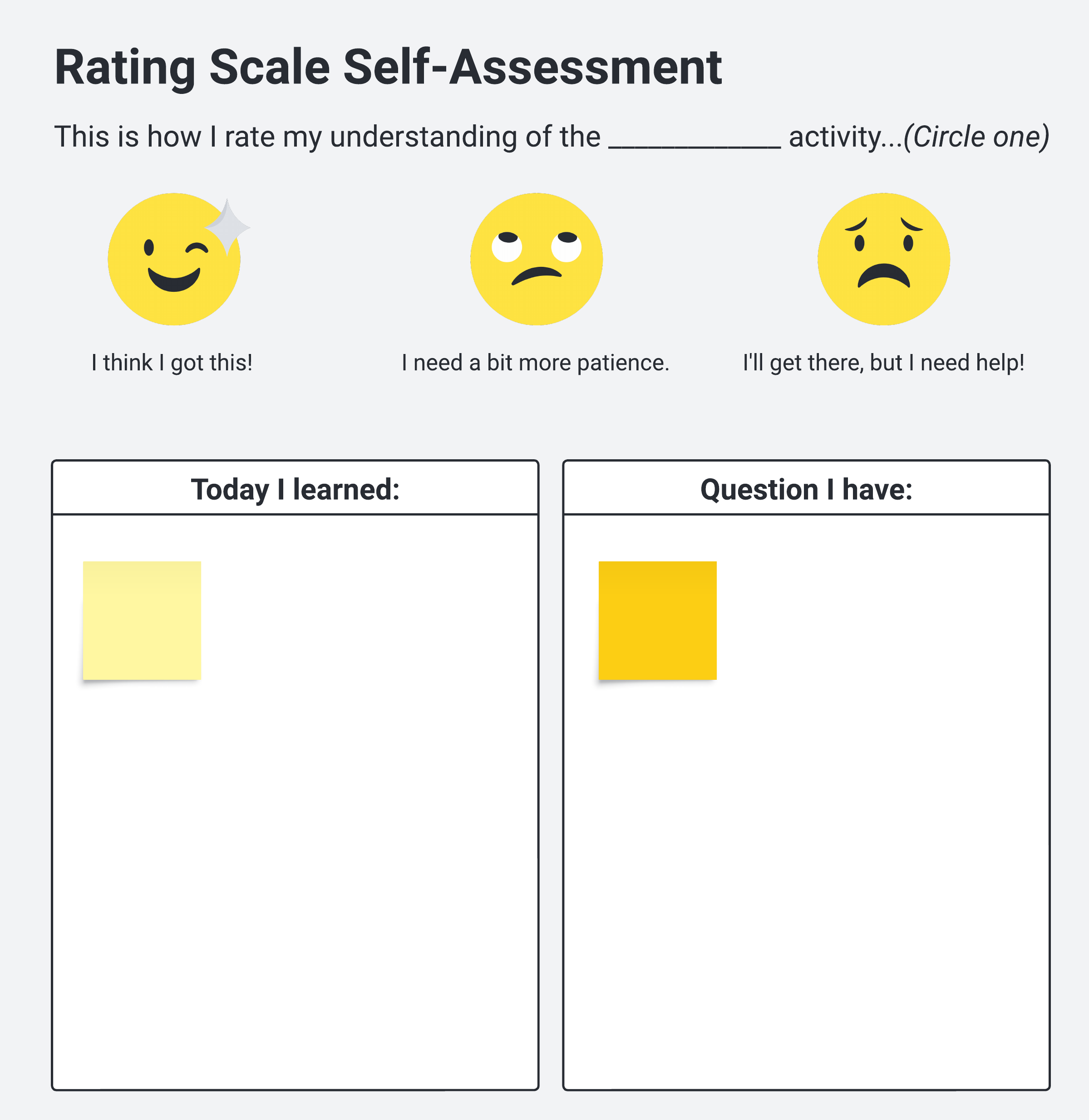
Task: Select the "This is how I rate my understanding" sentence
Action: [326, 137]
